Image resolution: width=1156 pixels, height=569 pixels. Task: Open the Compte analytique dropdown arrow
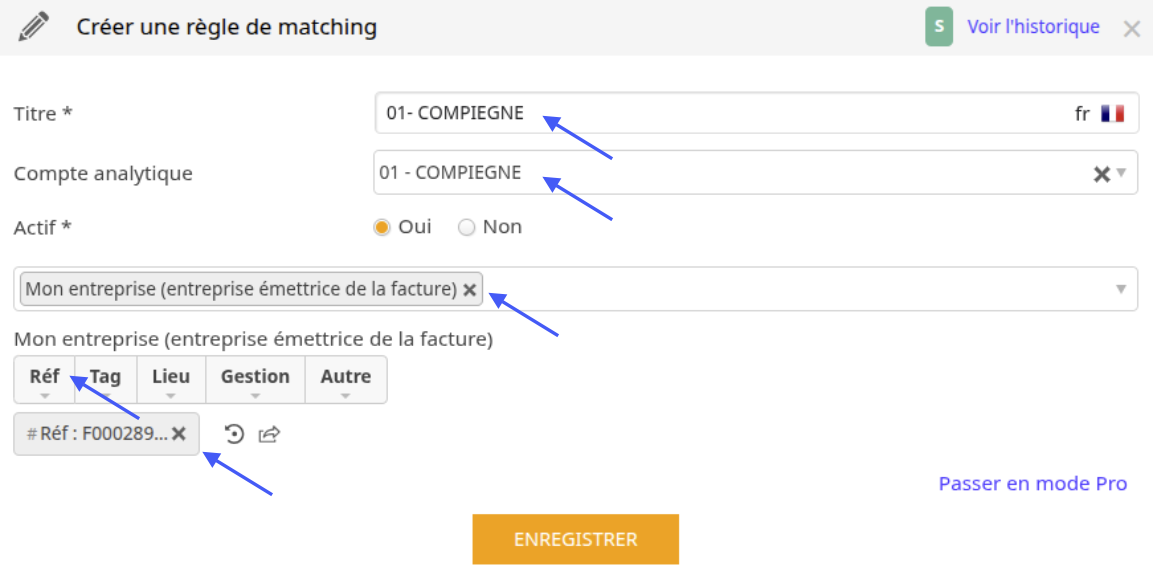(x=1122, y=173)
